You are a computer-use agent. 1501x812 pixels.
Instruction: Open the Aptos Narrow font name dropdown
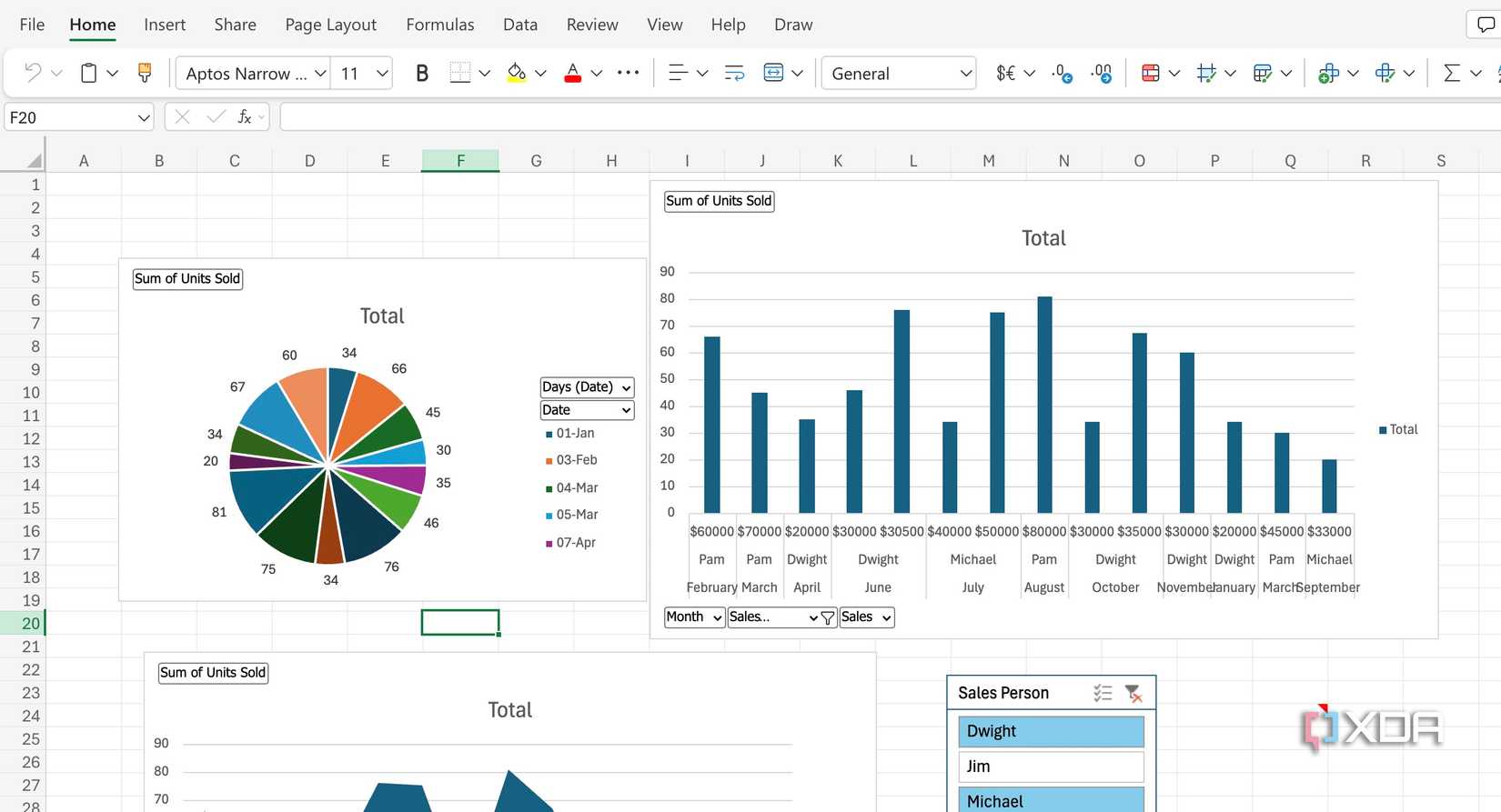point(320,73)
